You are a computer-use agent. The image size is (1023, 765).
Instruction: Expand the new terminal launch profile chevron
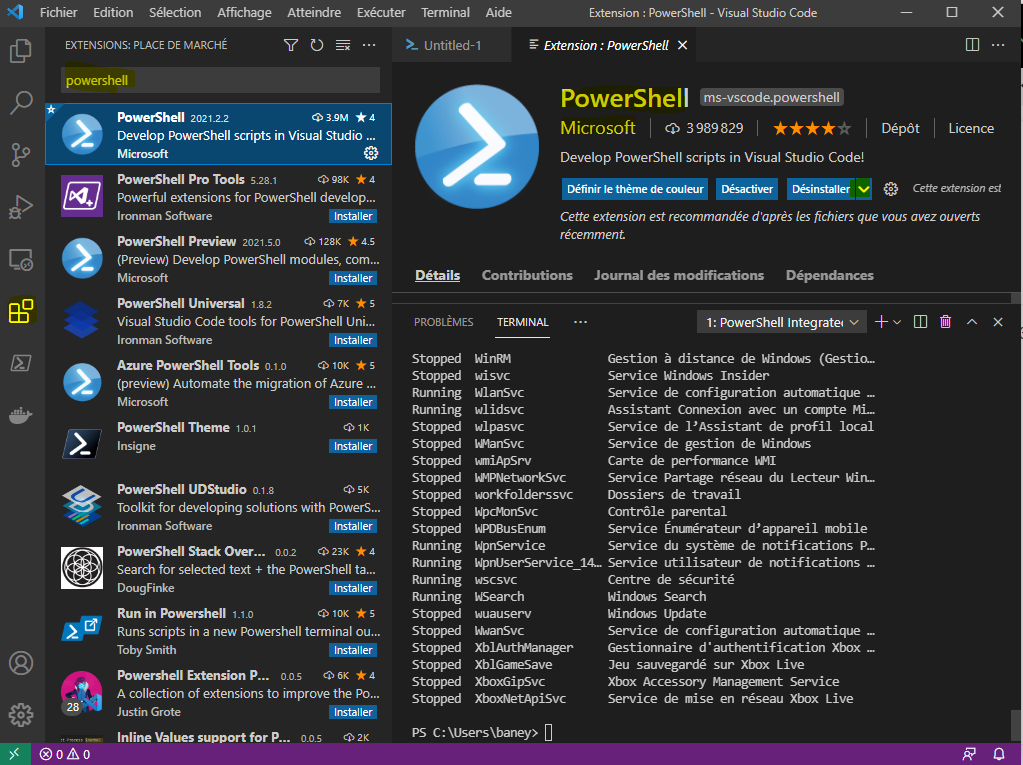pyautogui.click(x=897, y=322)
